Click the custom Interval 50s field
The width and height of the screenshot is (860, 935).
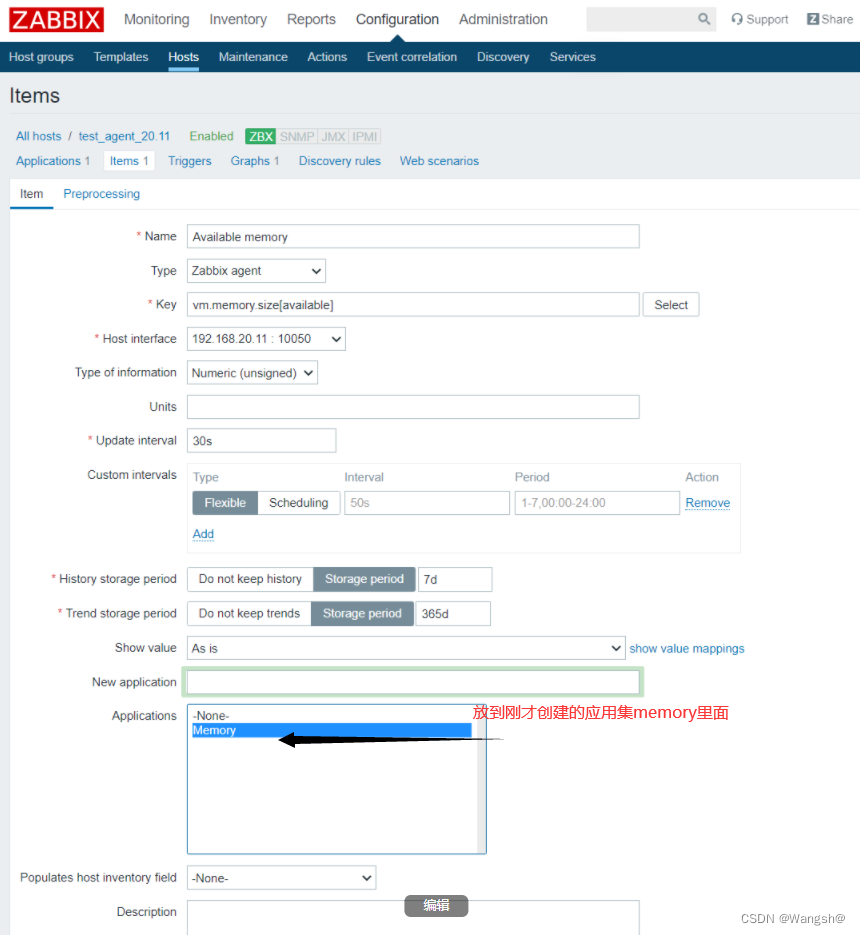point(427,503)
